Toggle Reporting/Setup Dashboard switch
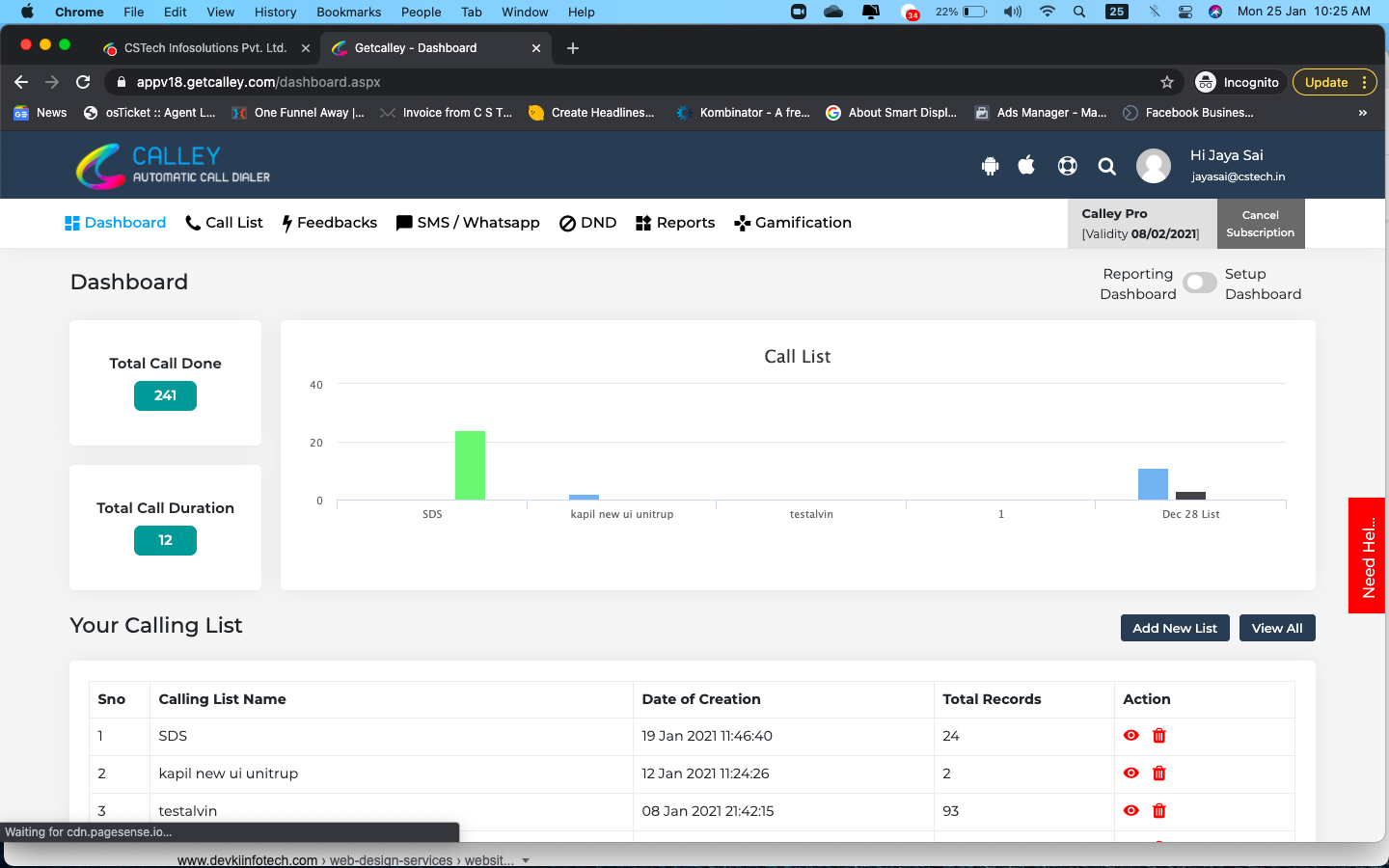The width and height of the screenshot is (1389, 868). tap(1200, 283)
